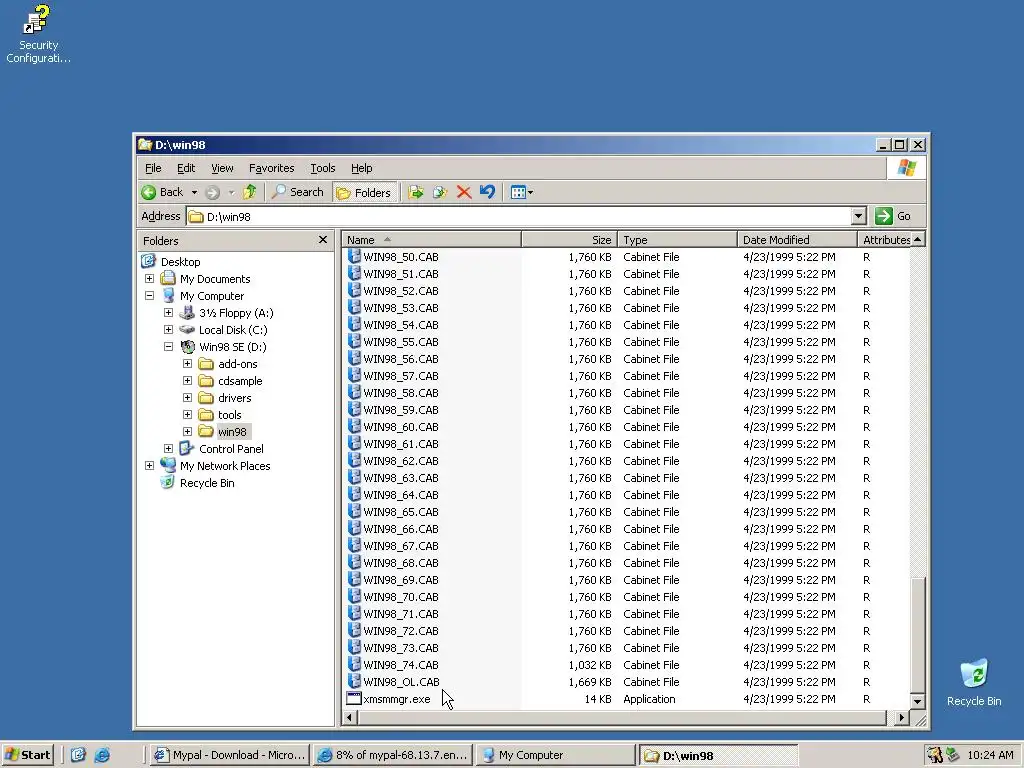Screen dimensions: 1024x768
Task: Open the Help menu
Action: (x=361, y=168)
